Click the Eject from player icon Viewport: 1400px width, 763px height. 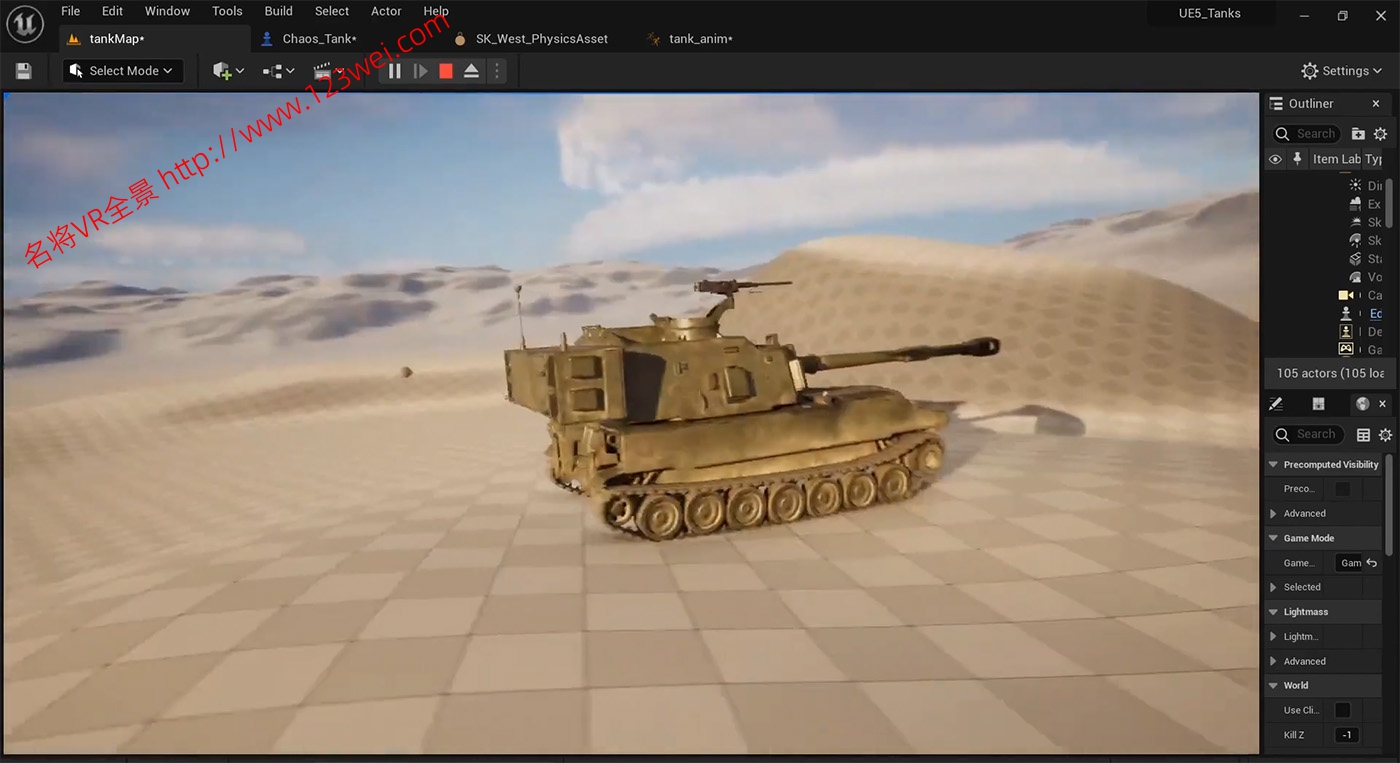(471, 71)
